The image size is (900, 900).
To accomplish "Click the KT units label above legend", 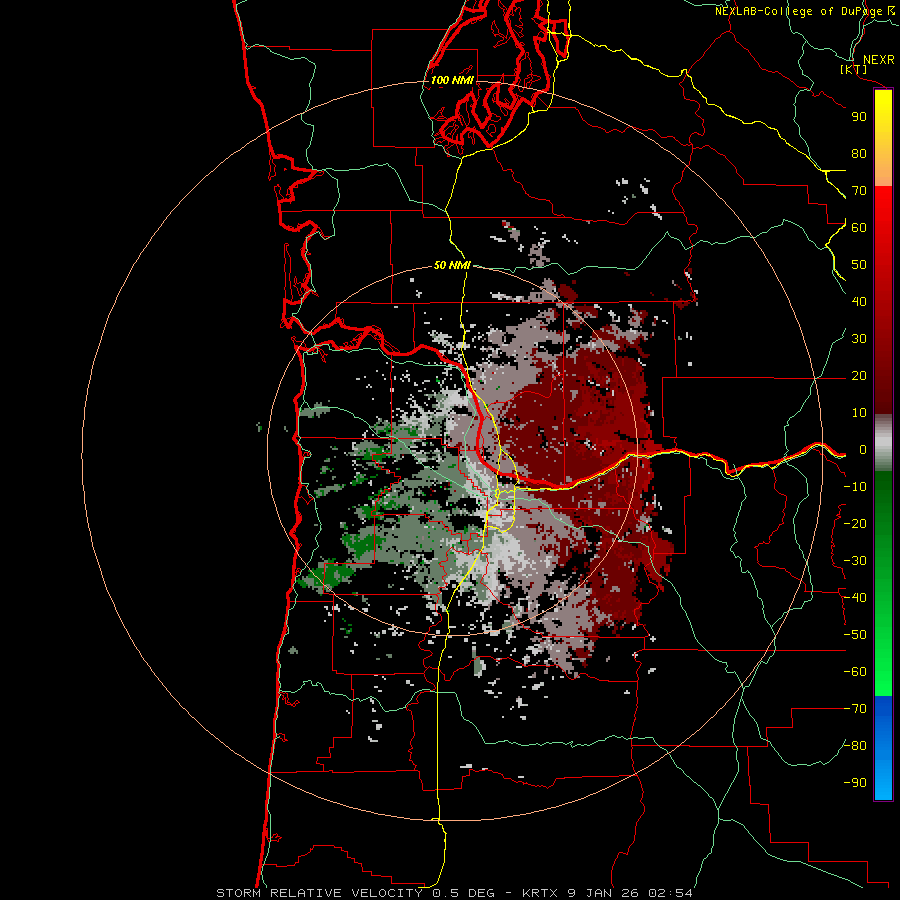I will pyautogui.click(x=854, y=69).
